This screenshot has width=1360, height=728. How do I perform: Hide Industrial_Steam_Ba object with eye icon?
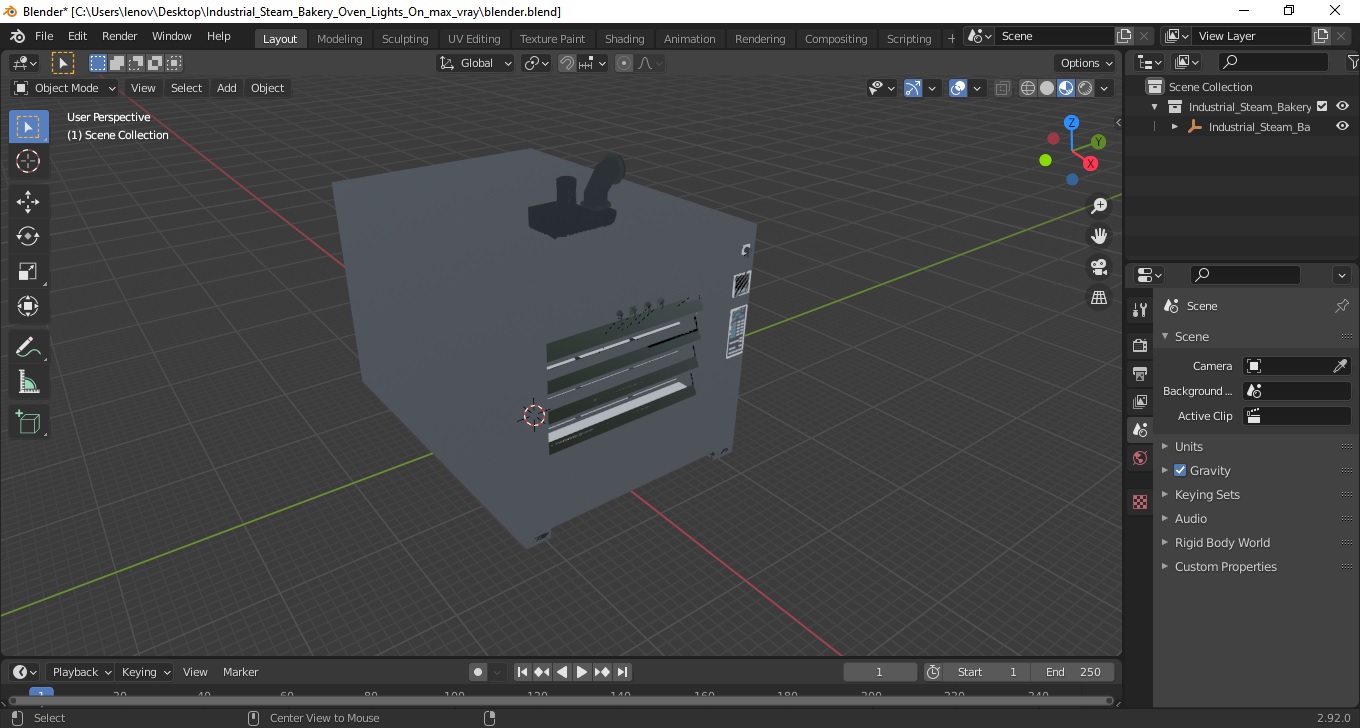1342,127
